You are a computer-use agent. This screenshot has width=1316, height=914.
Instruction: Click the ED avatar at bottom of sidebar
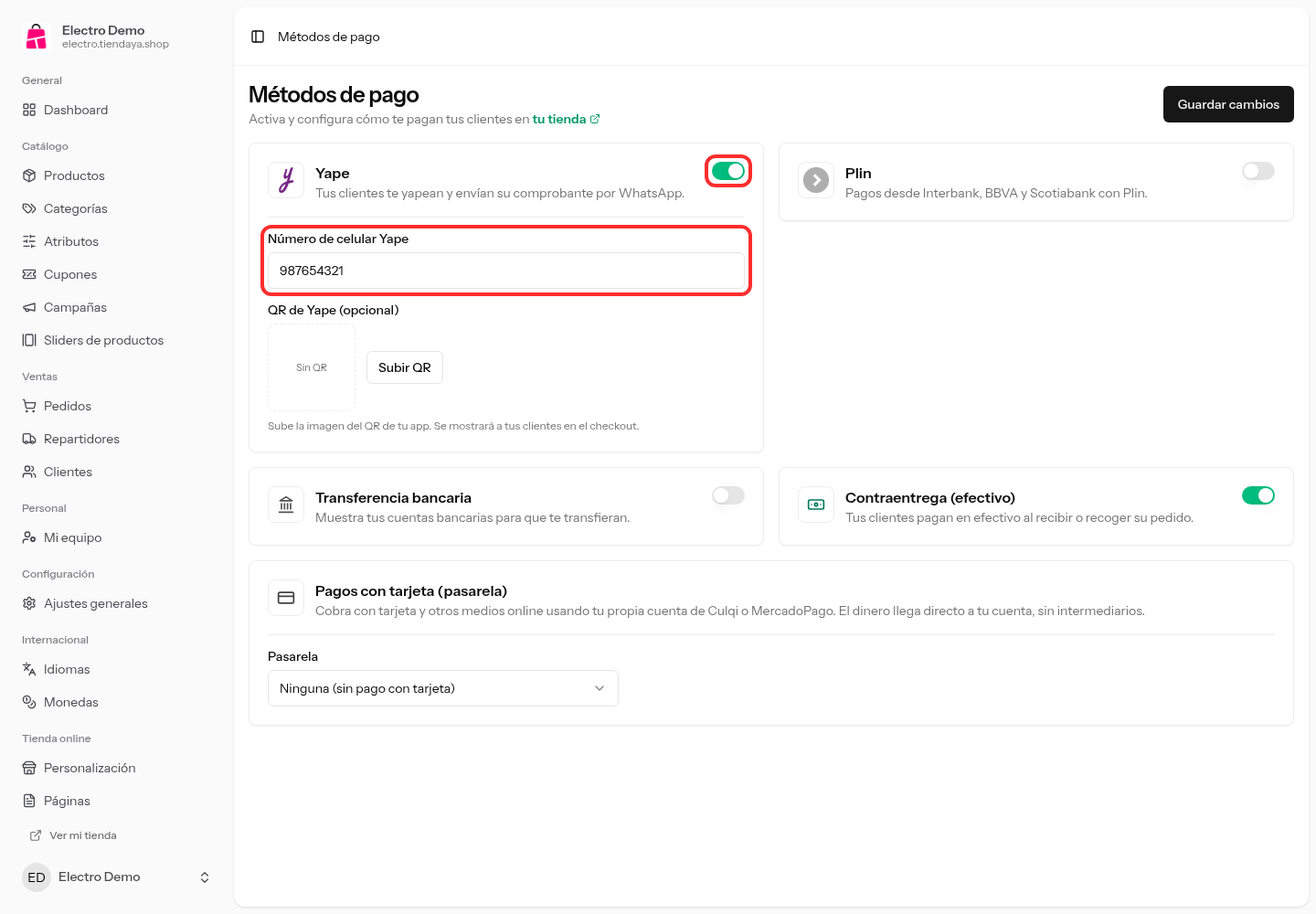click(x=37, y=877)
